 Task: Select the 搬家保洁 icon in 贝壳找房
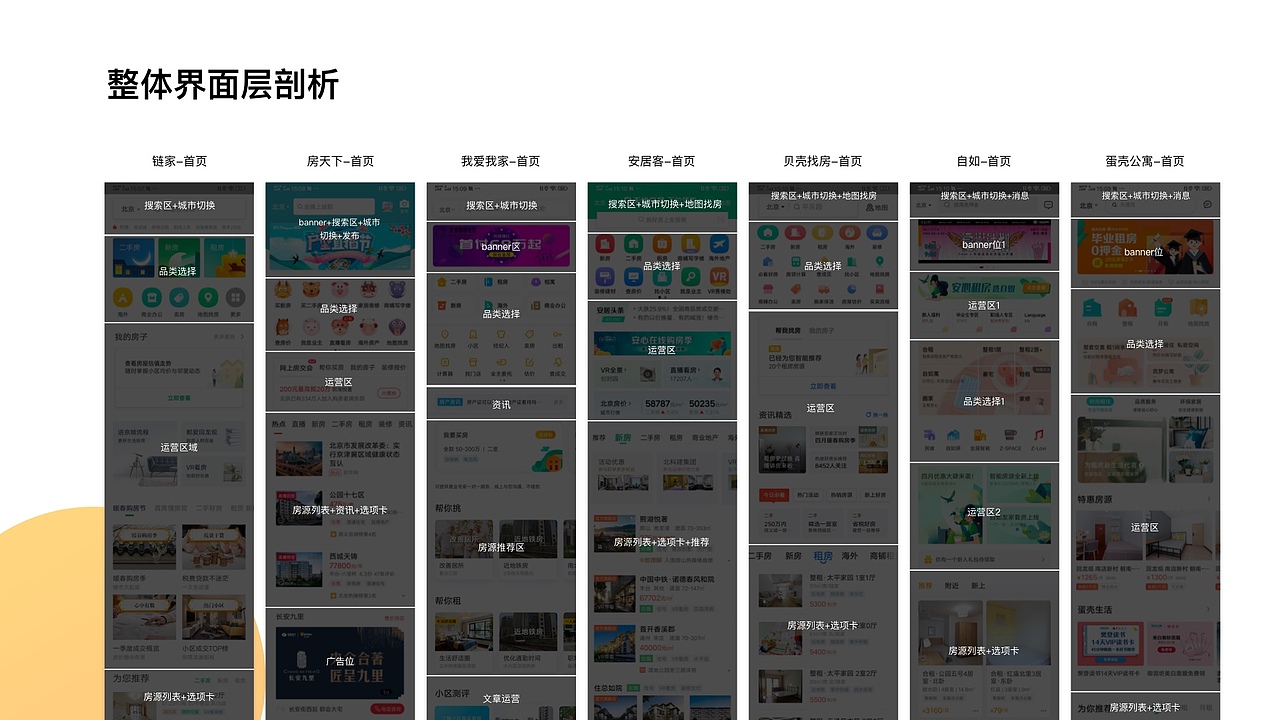click(x=824, y=293)
